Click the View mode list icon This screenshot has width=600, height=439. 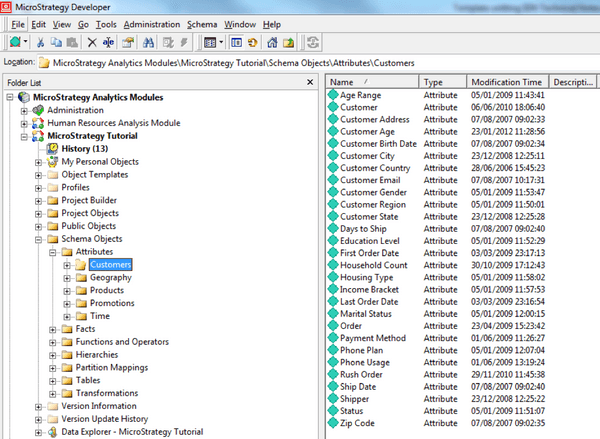[210, 42]
